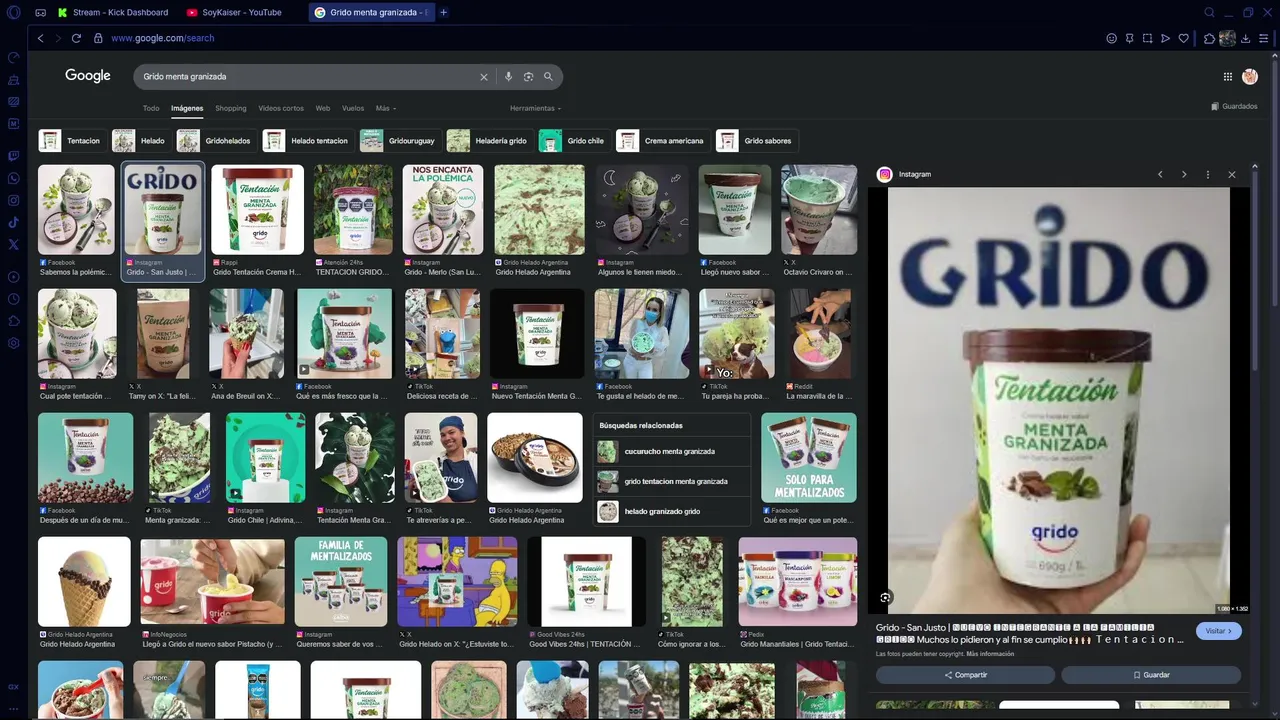Click the Google logo
Viewport: 1280px width, 720px height.
point(88,76)
